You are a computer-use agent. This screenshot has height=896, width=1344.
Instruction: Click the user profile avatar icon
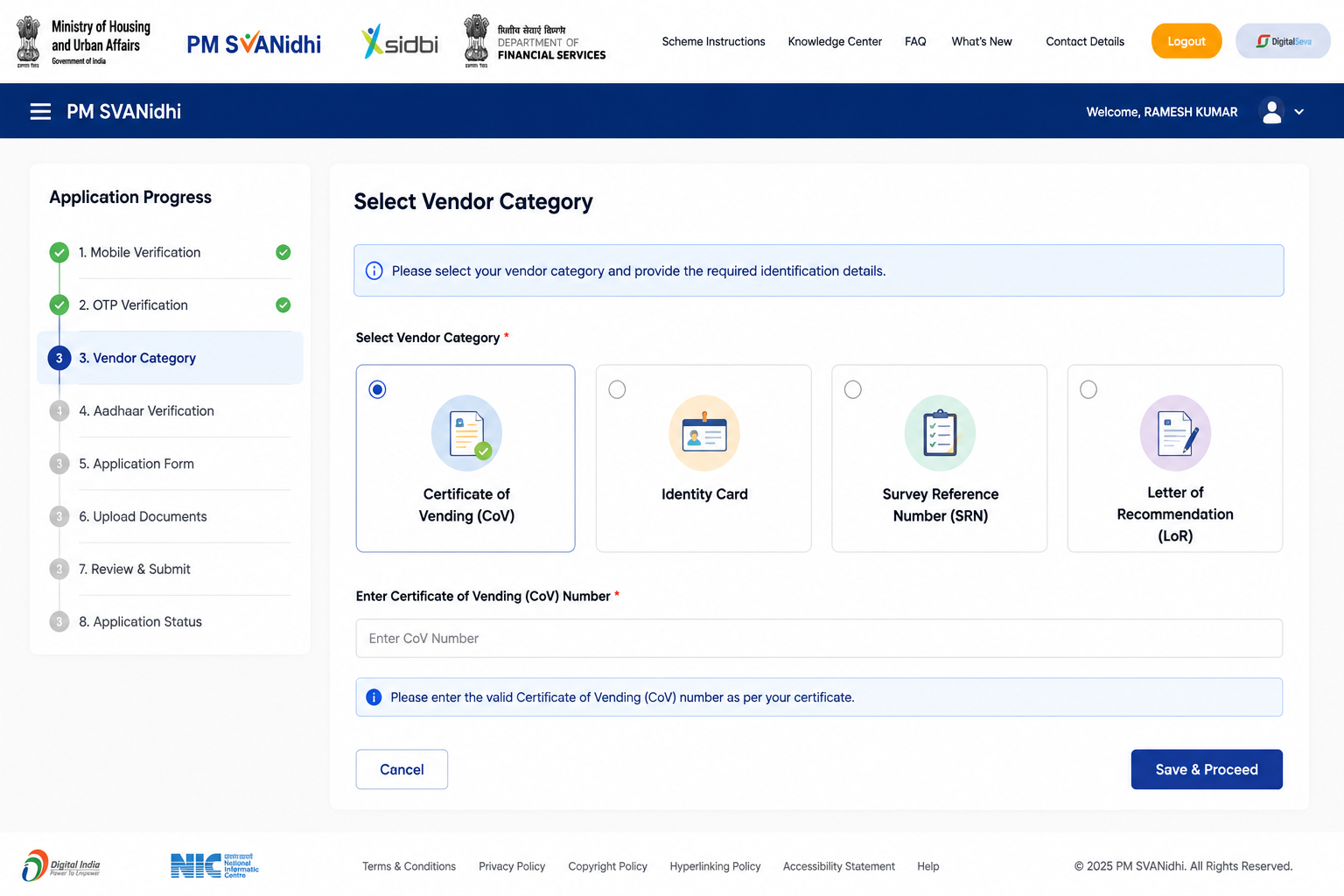click(1272, 111)
